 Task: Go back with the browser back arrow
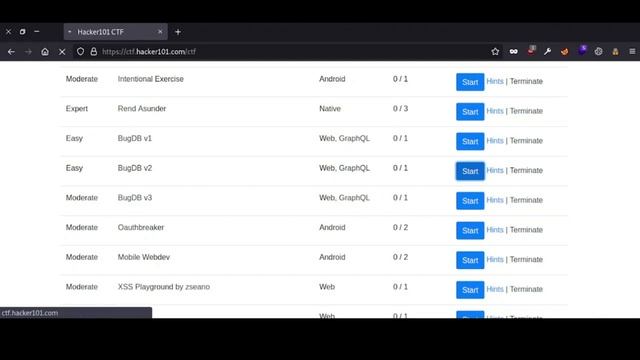(x=11, y=52)
